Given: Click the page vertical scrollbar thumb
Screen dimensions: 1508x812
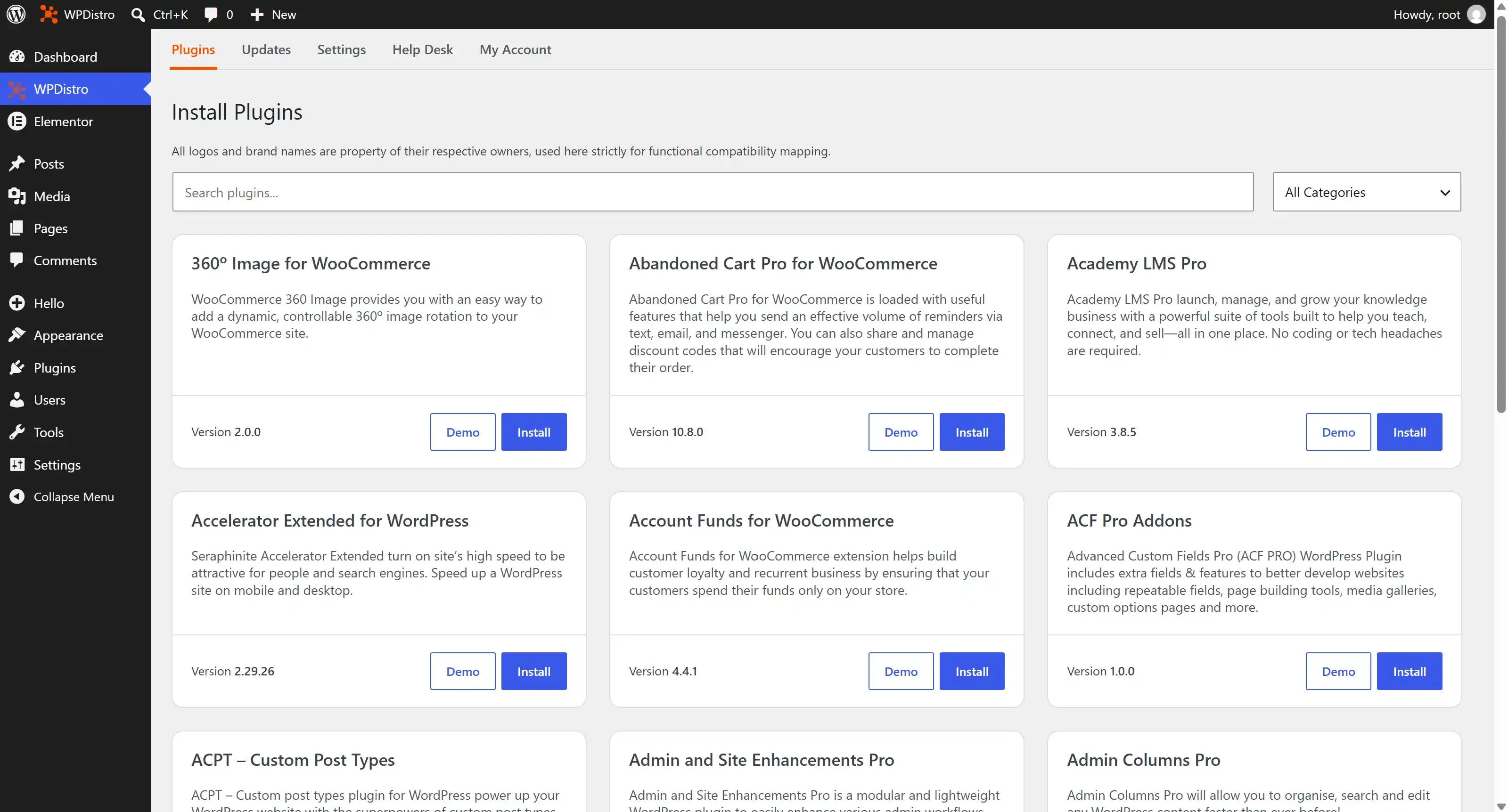Looking at the screenshot, I should (1501, 214).
